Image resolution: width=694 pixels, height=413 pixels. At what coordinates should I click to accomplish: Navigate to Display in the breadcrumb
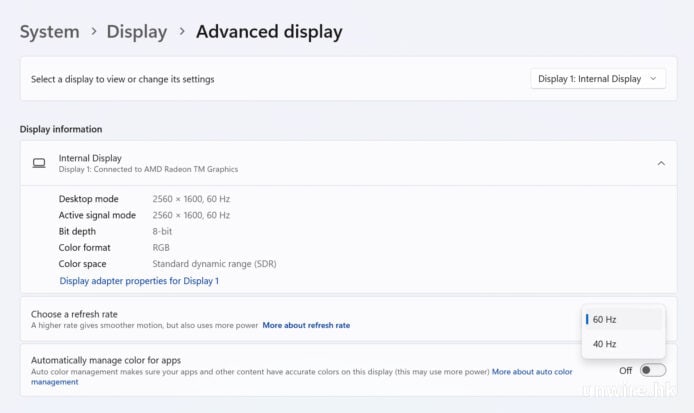[x=137, y=32]
